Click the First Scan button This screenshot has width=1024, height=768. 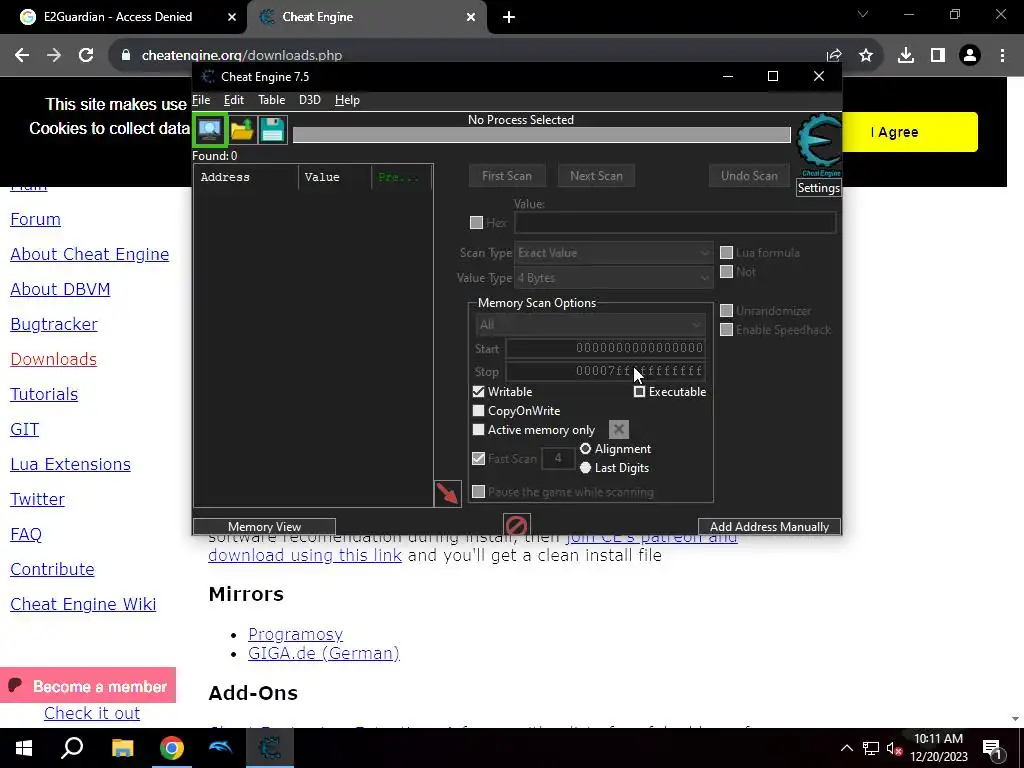(507, 176)
